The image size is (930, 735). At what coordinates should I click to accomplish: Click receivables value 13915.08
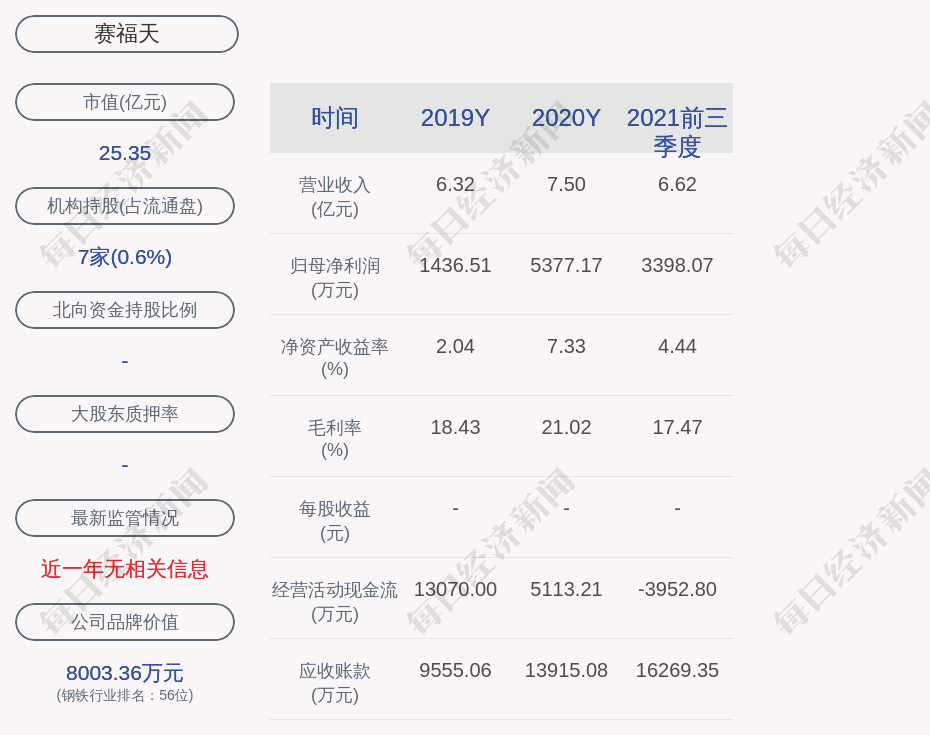566,670
